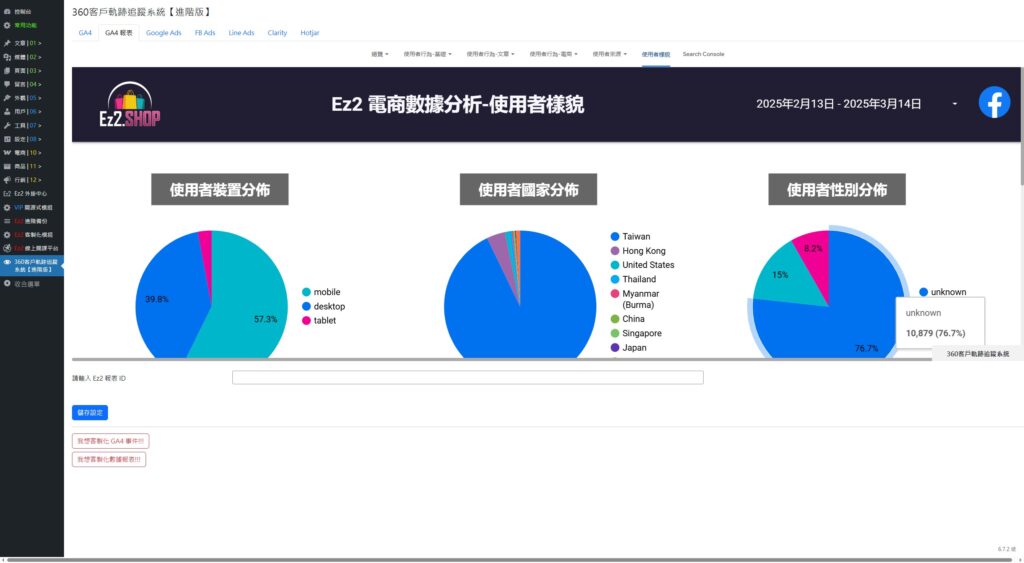1024x563 pixels.
Task: Open the Ez2 外掛中心 icon
Action: 7,193
